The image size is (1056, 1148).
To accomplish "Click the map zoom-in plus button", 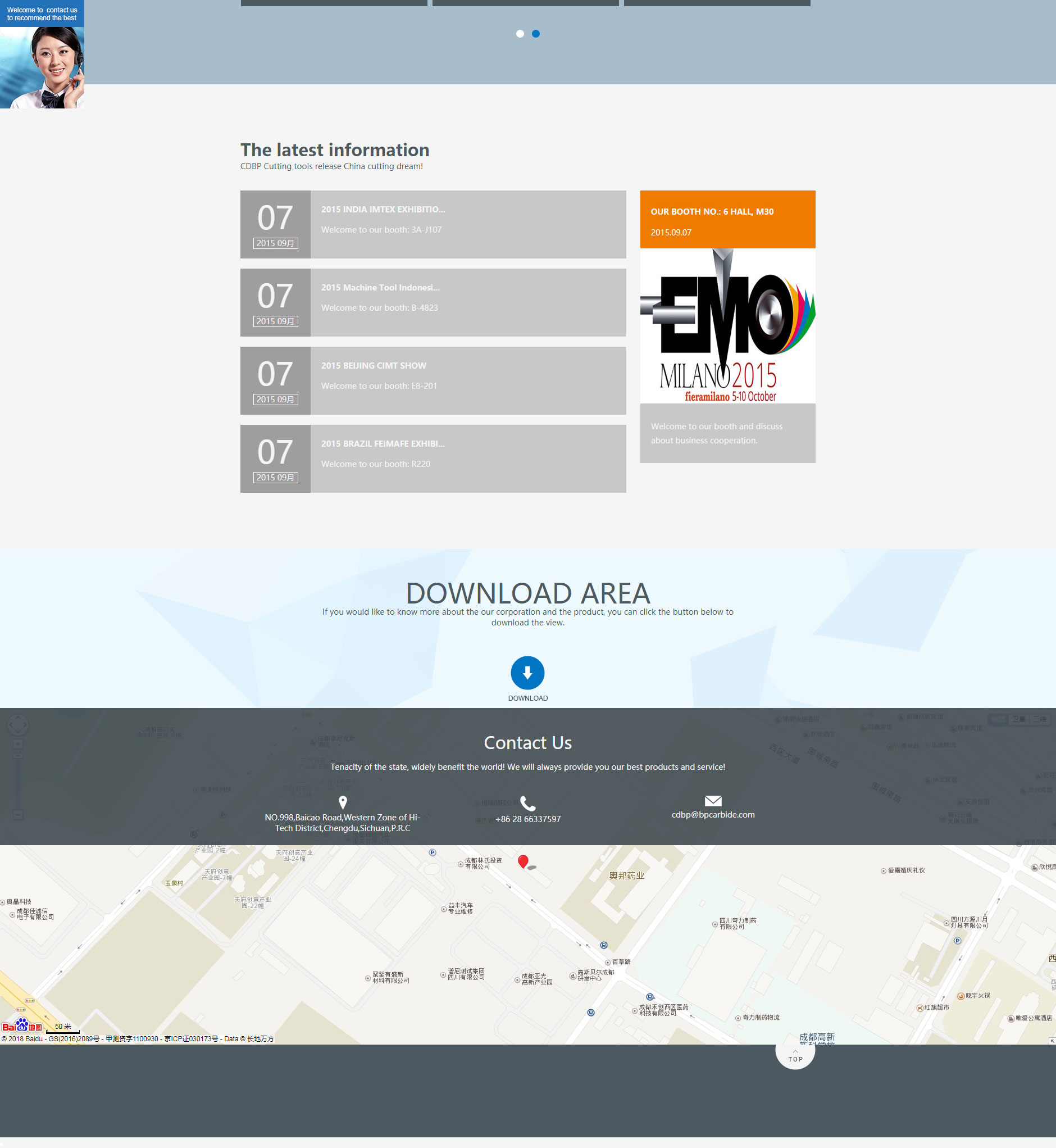I will click(x=18, y=745).
